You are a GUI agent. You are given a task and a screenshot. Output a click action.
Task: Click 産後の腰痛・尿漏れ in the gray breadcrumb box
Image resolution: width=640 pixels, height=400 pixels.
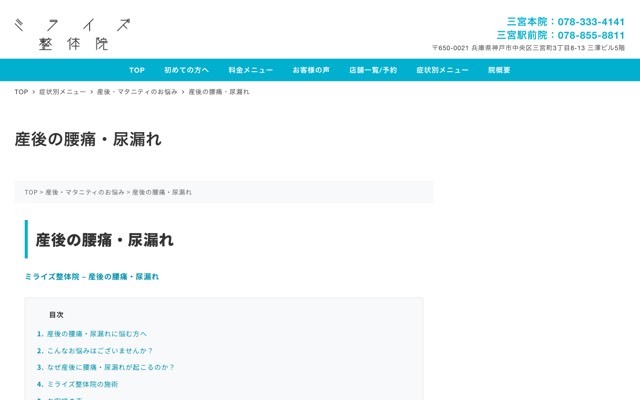(x=162, y=192)
